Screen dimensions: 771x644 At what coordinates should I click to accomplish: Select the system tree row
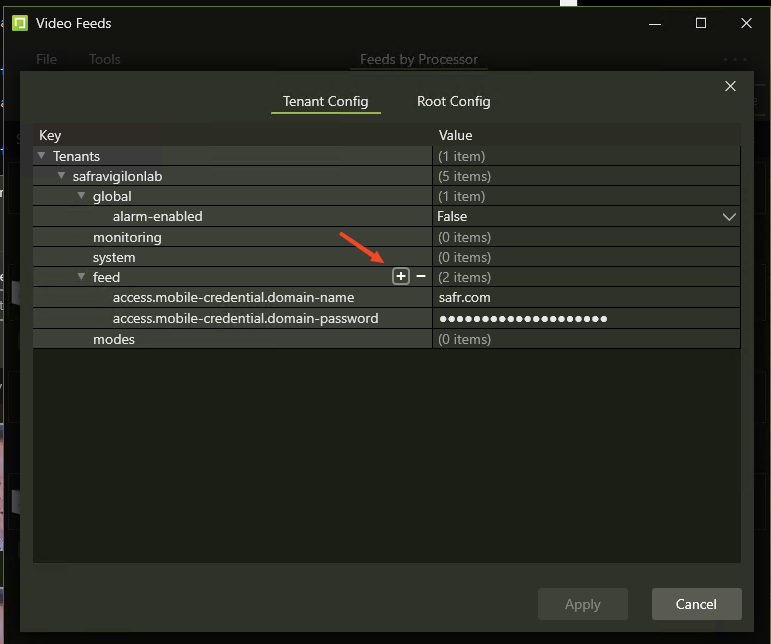coord(114,258)
